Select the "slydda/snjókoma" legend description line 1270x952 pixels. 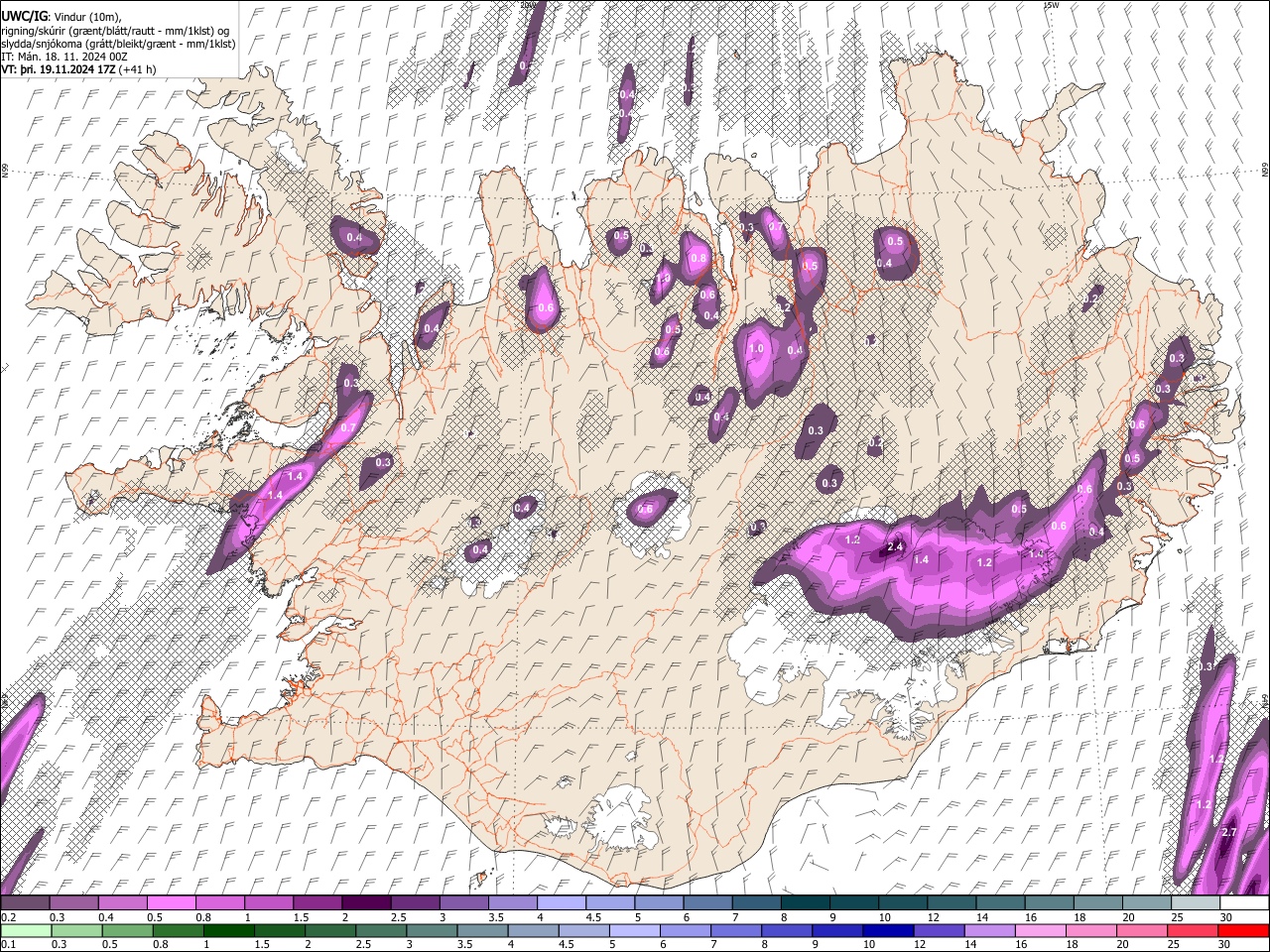[118, 45]
